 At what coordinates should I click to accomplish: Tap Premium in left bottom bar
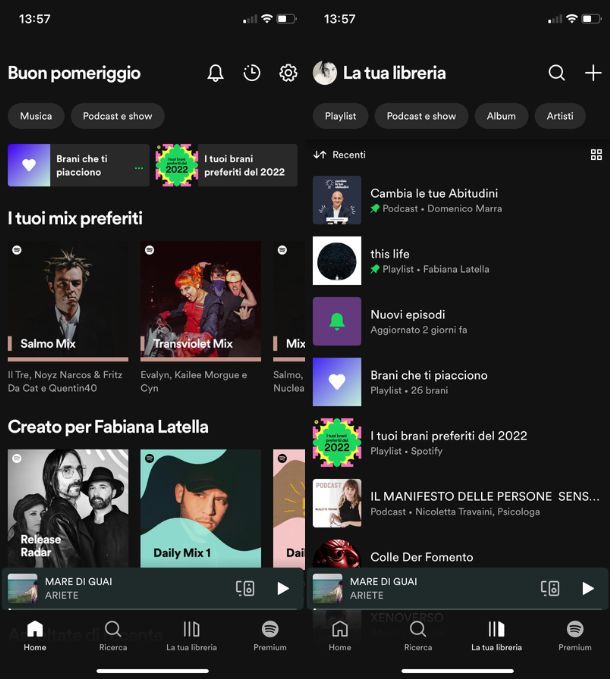(270, 635)
